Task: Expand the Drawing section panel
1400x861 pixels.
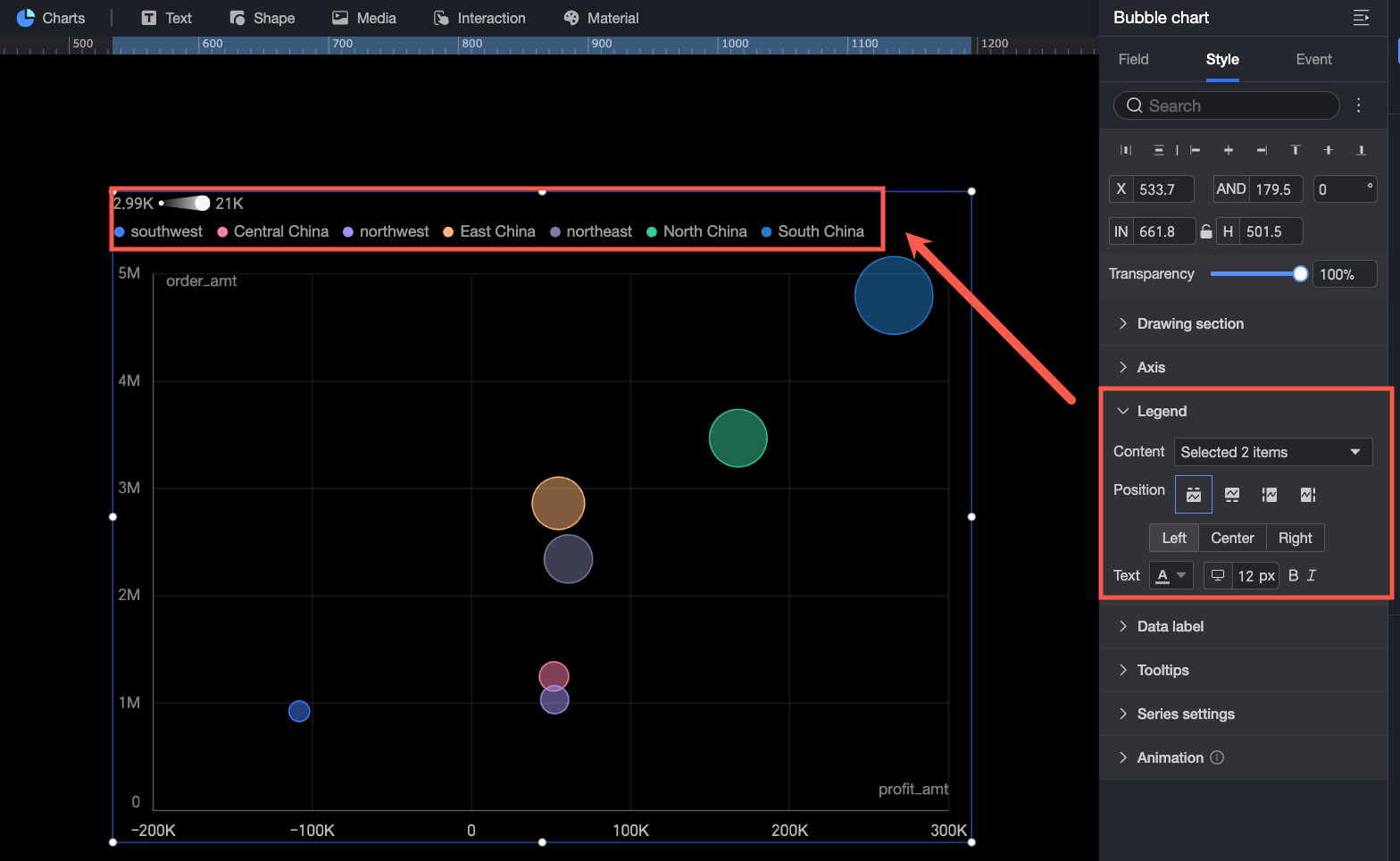Action: (x=1190, y=323)
